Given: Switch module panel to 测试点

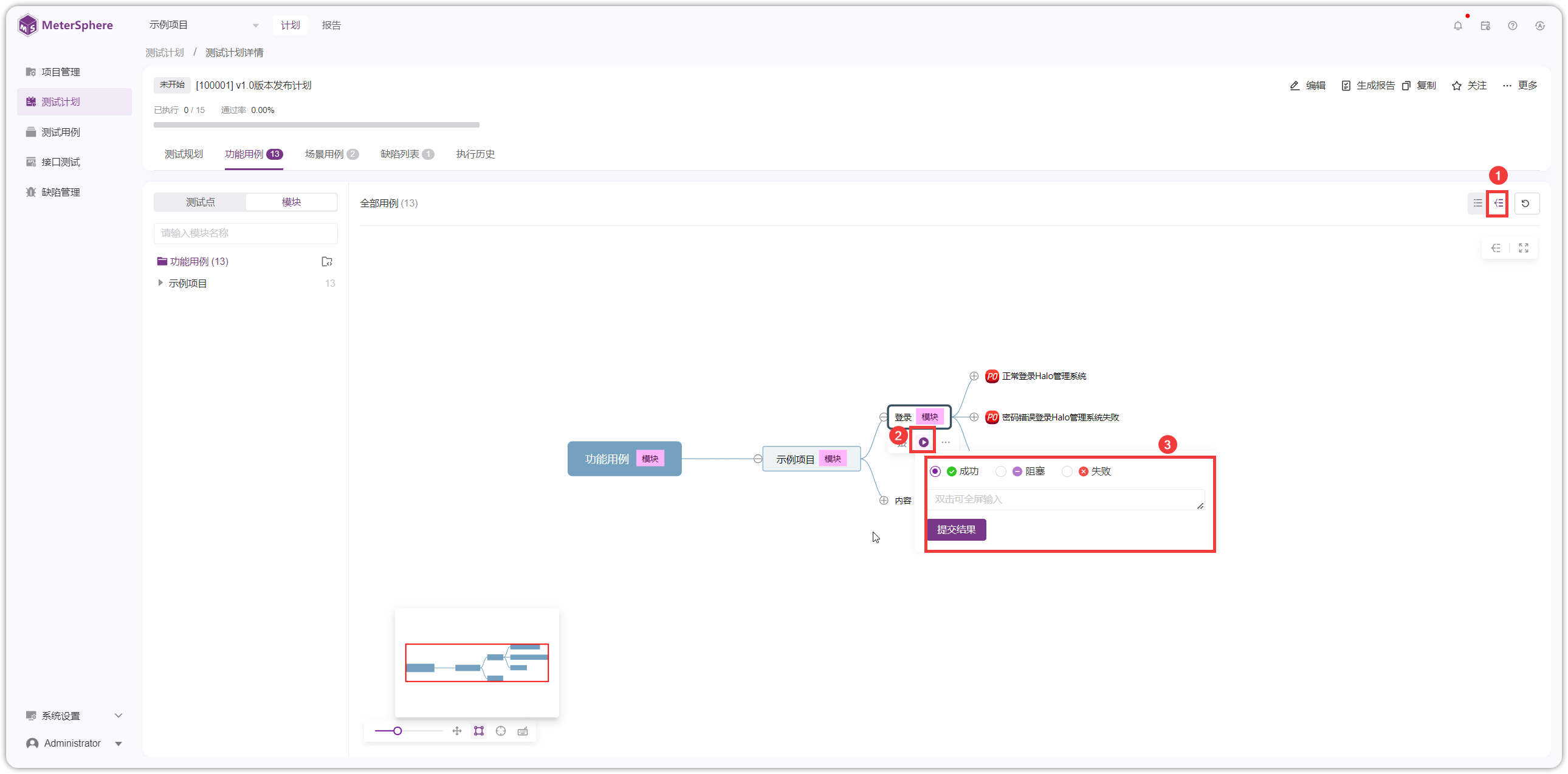Looking at the screenshot, I should click(x=201, y=202).
